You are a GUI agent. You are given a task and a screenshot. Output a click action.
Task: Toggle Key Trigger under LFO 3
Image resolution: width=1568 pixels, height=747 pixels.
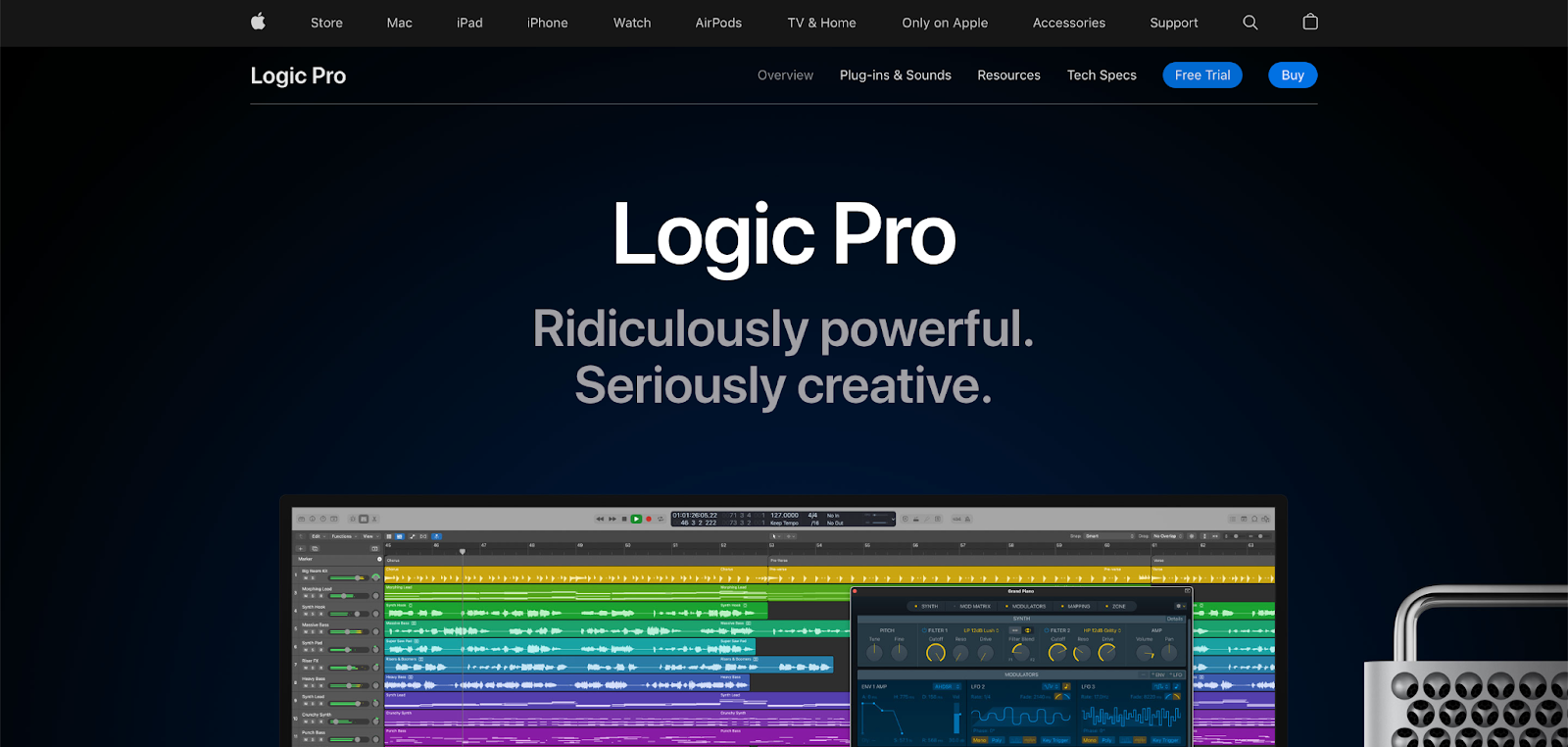click(x=1165, y=740)
